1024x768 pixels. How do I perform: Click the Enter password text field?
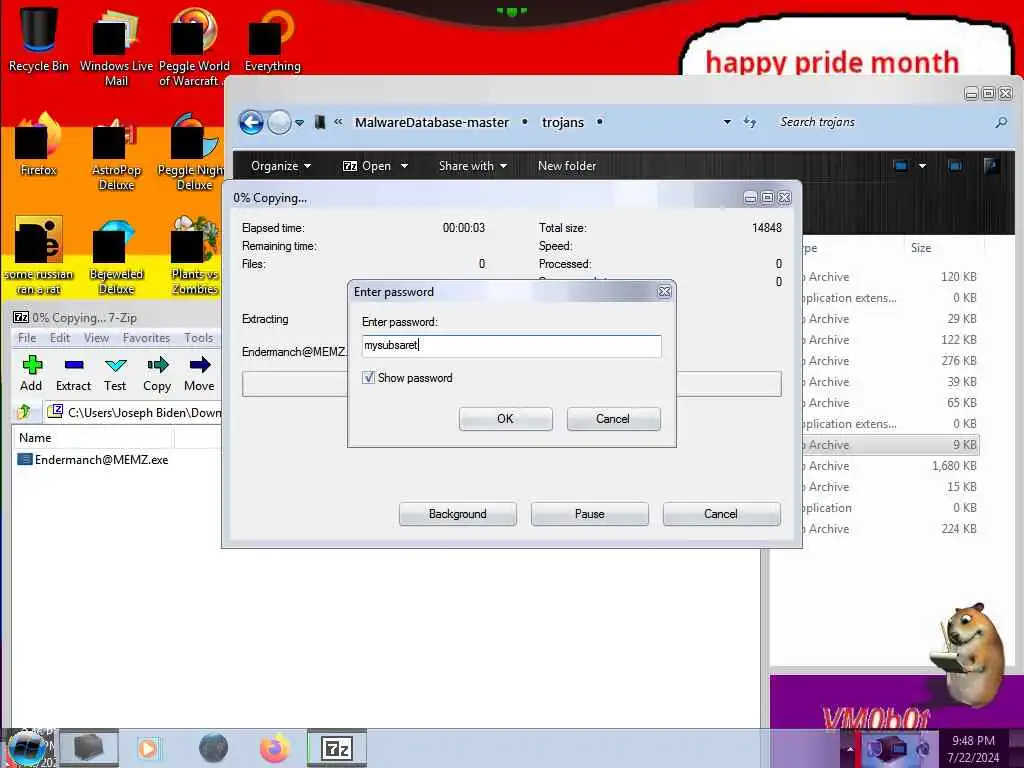tap(511, 345)
